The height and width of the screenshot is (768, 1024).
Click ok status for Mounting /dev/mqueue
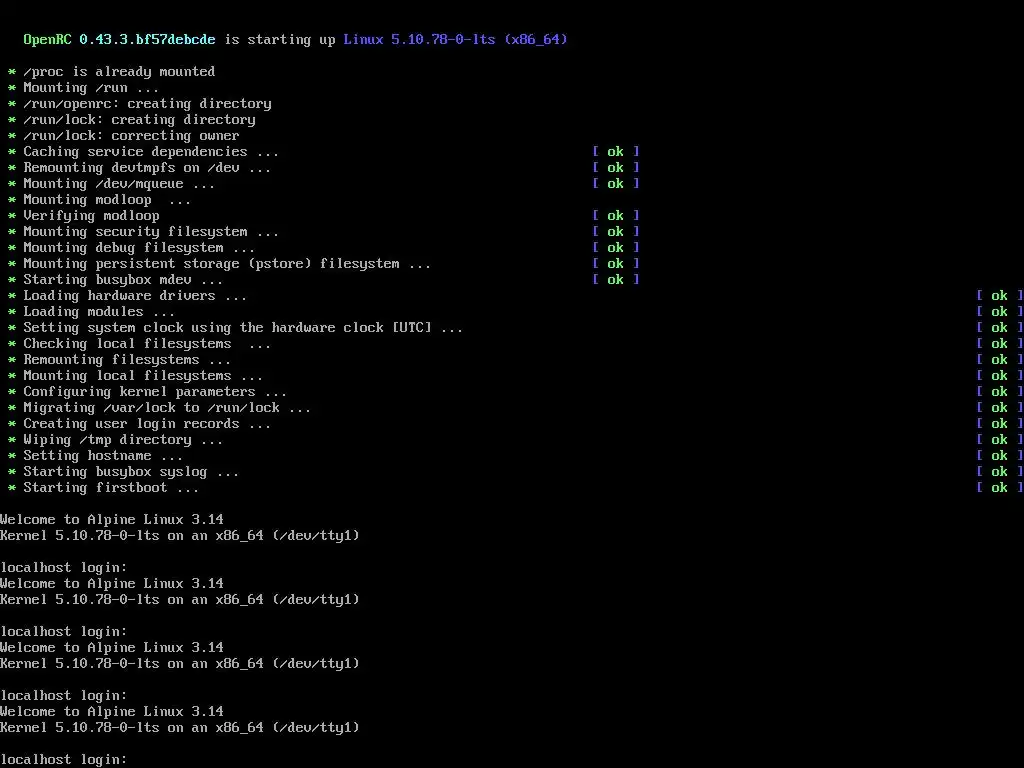tap(616, 184)
